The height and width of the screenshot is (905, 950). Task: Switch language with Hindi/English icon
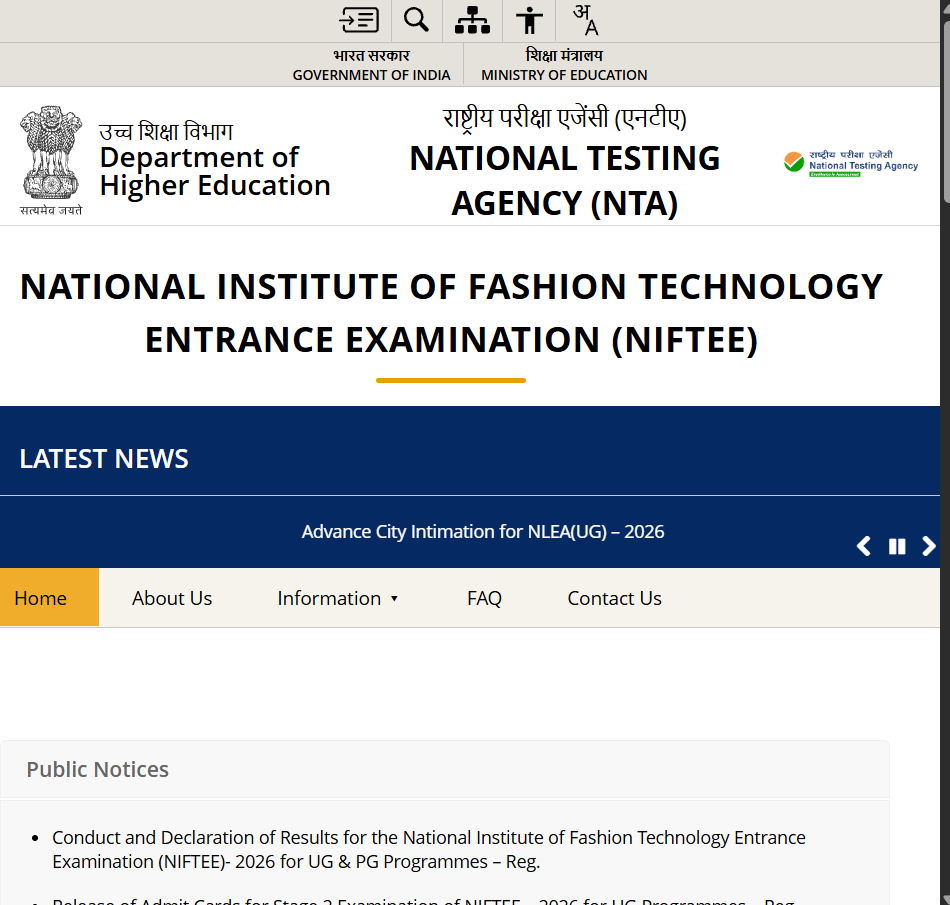point(586,20)
